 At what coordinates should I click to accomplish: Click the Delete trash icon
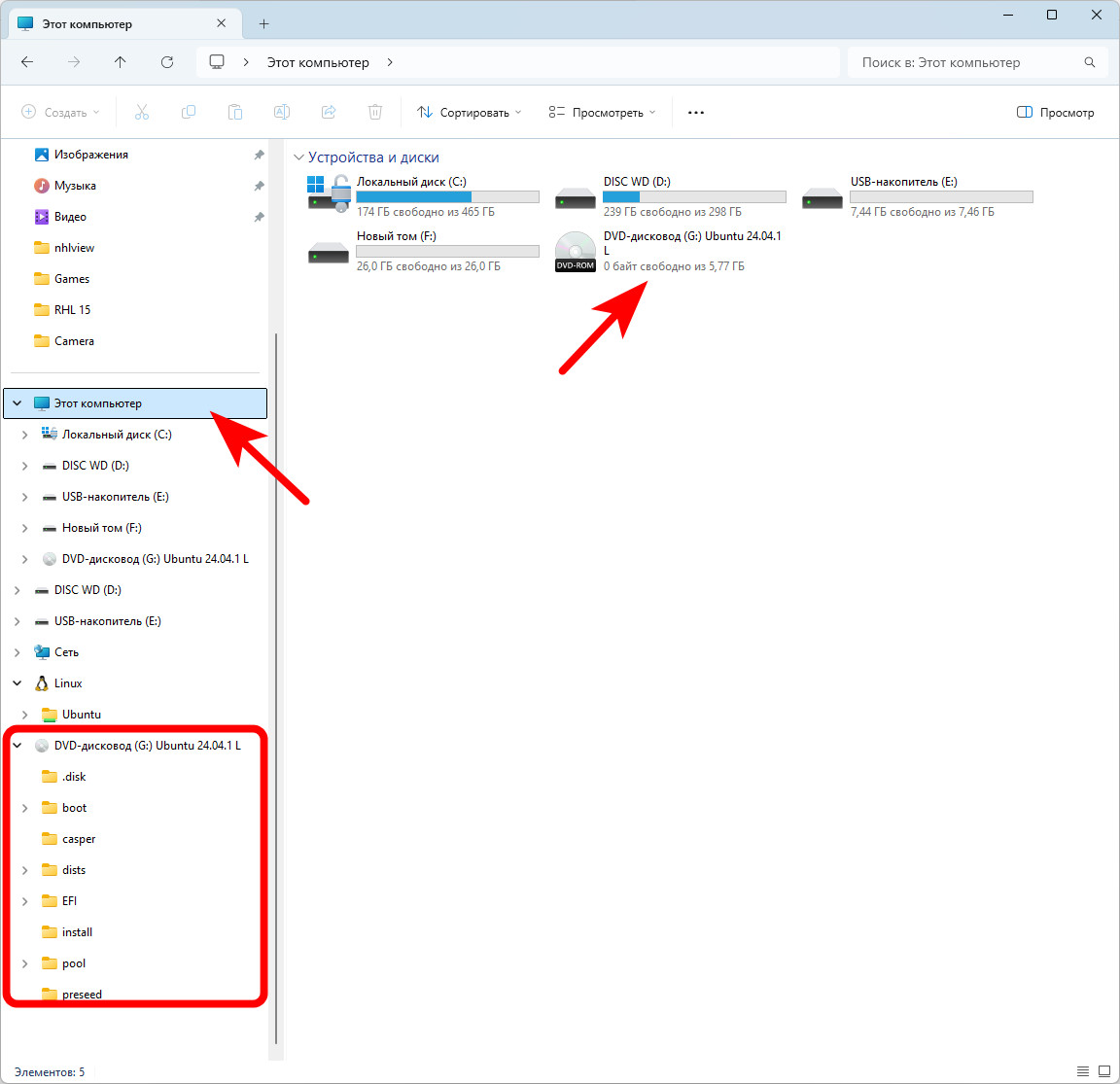coord(375,112)
